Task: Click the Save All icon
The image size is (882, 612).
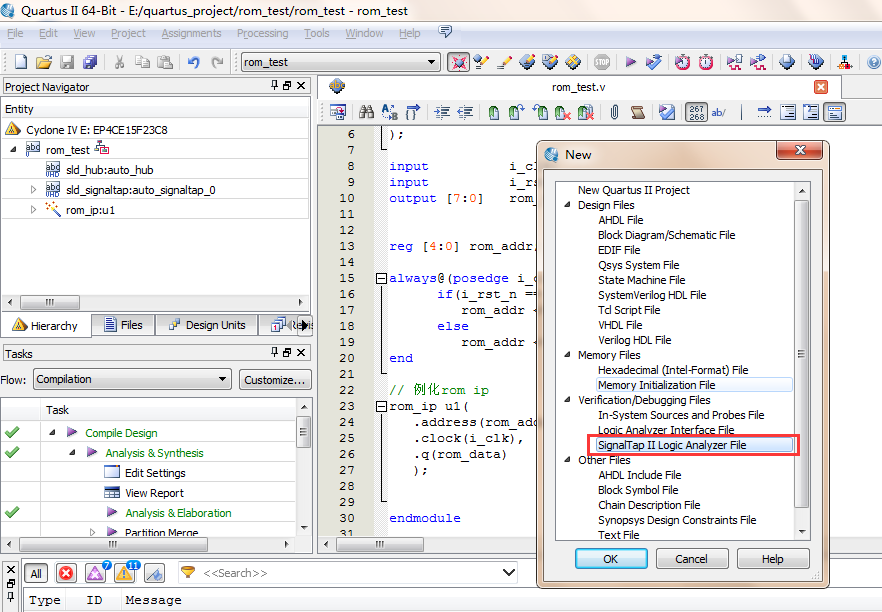Action: [x=90, y=62]
